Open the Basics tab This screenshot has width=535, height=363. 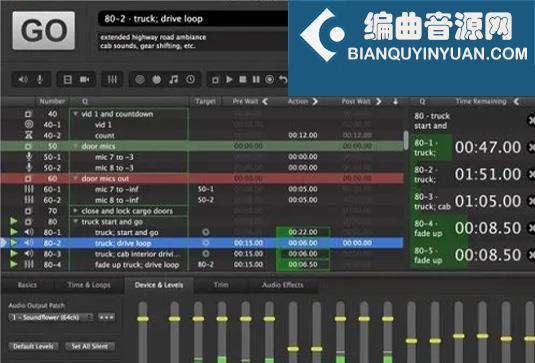(27, 285)
